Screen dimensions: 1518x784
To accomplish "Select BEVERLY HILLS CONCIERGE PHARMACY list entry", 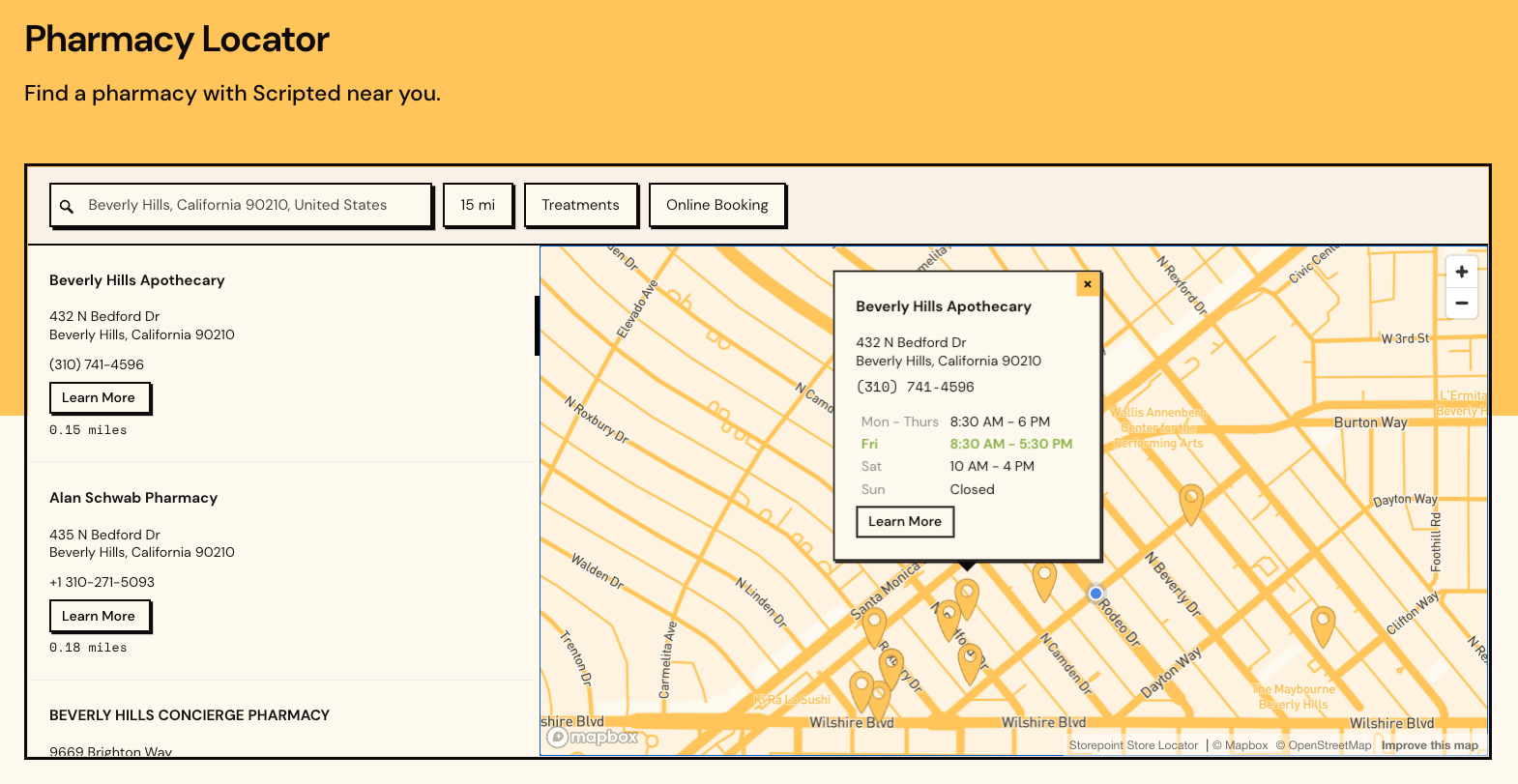I will (190, 715).
